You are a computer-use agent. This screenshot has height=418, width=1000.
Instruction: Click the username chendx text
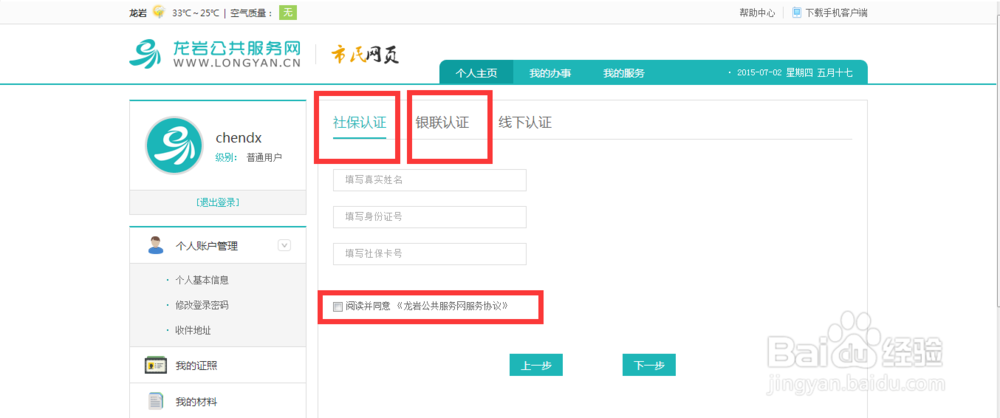239,137
